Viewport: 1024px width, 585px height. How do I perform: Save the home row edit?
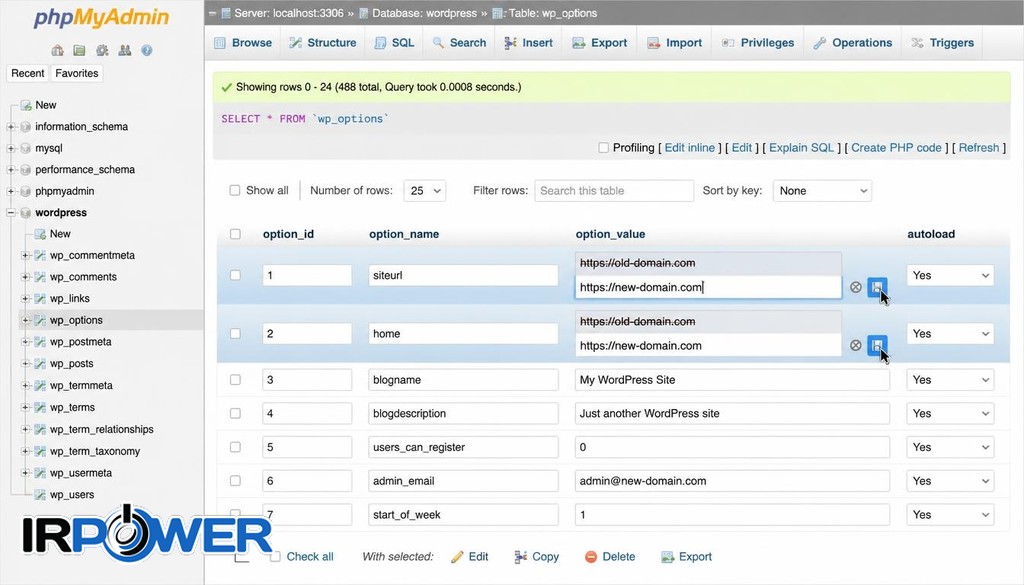click(877, 345)
